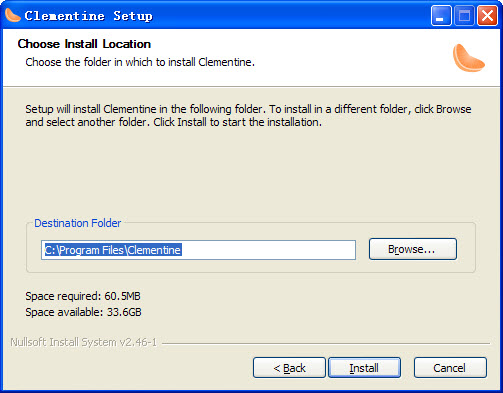Click the grayed-out maximize window button

pyautogui.click(x=464, y=16)
